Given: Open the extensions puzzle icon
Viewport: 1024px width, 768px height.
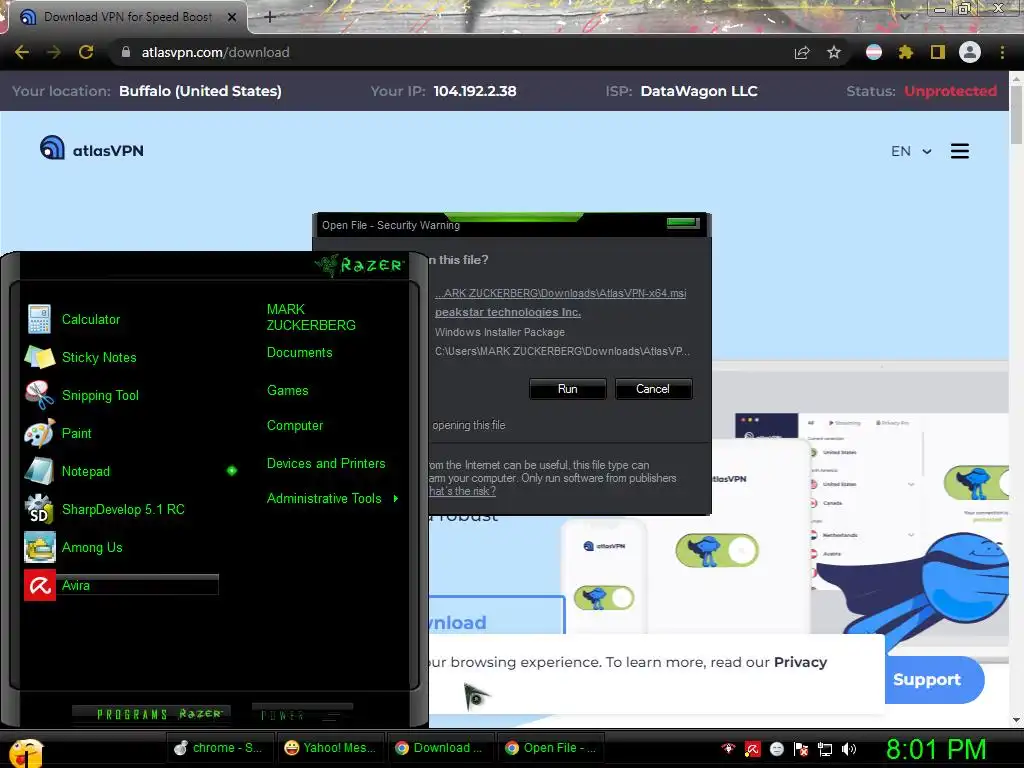Looking at the screenshot, I should pos(905,52).
